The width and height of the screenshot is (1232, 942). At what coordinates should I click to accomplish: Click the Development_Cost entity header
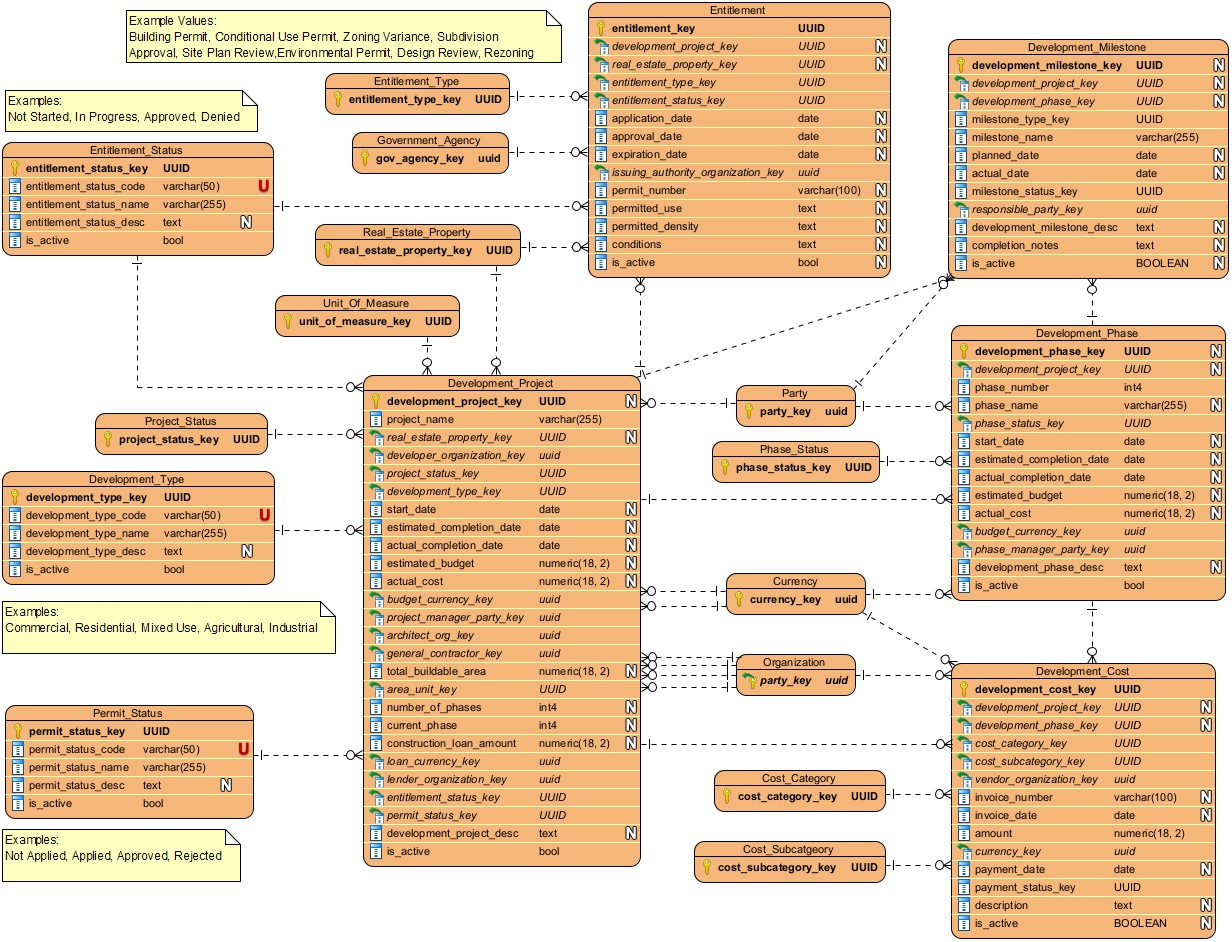1088,671
